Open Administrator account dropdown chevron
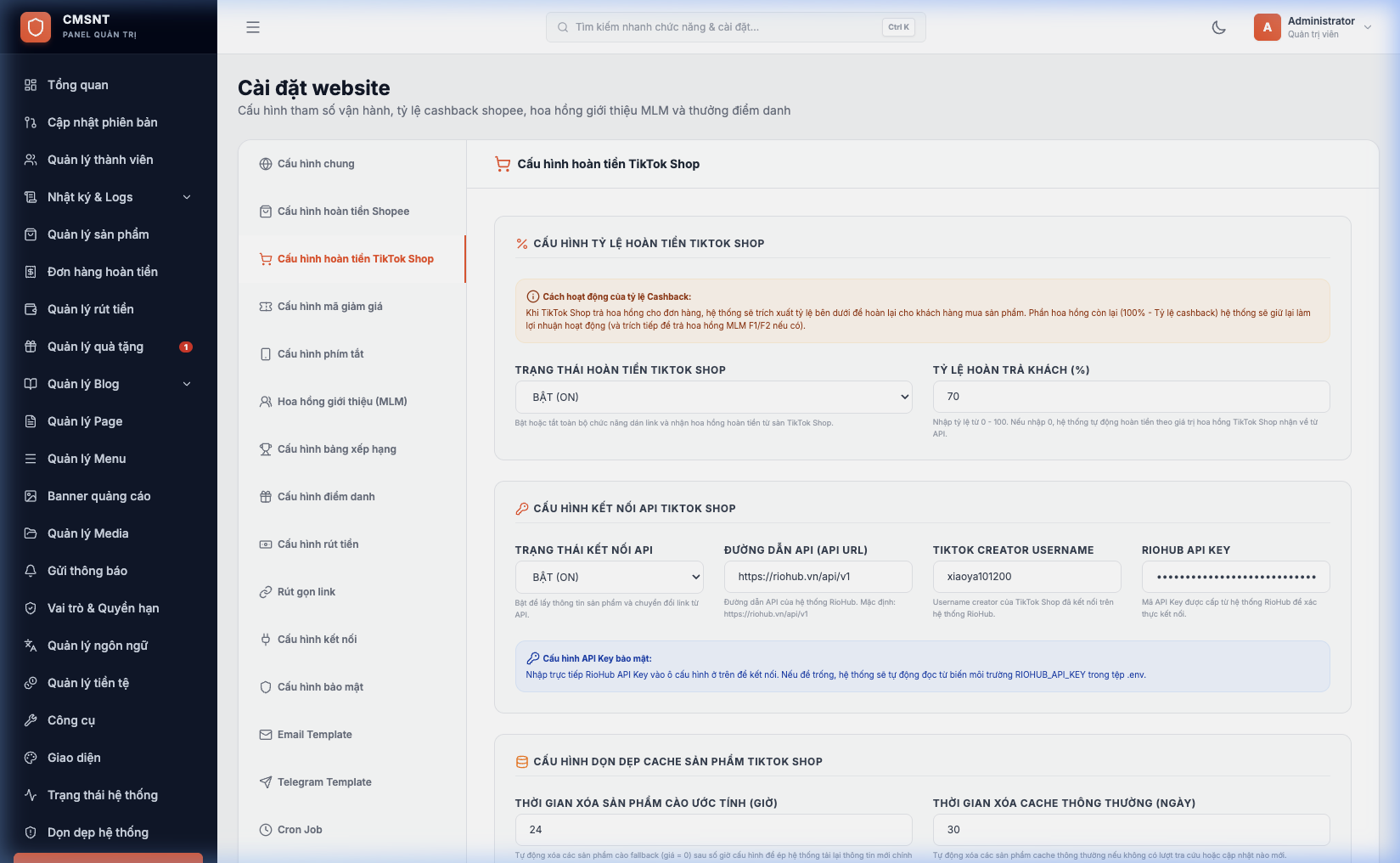 tap(1368, 27)
